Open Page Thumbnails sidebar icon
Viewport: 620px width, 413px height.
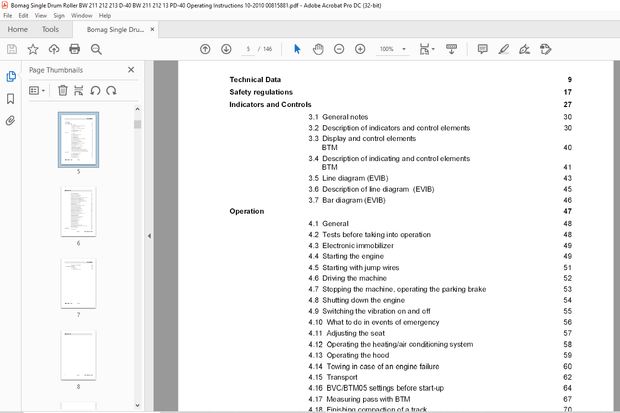(x=11, y=76)
